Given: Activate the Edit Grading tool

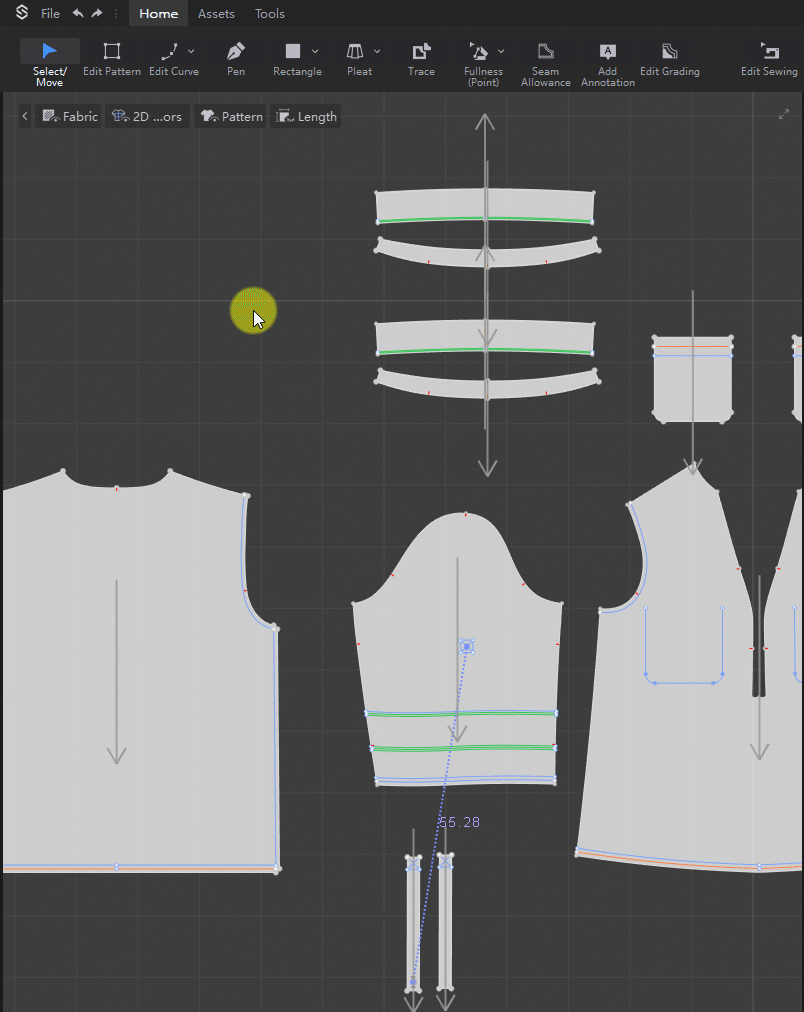Looking at the screenshot, I should (669, 61).
